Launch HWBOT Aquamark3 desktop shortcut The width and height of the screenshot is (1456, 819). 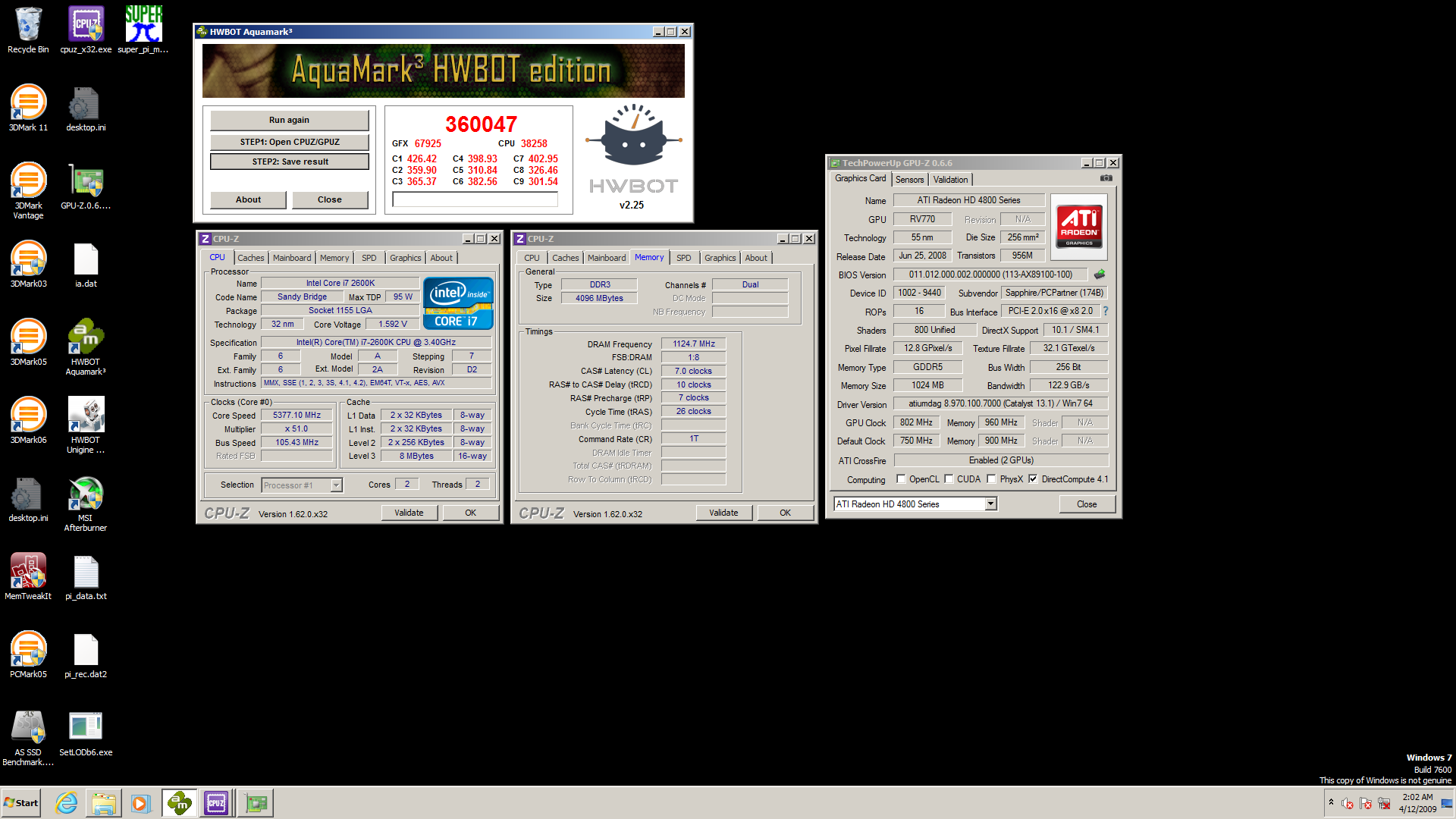pyautogui.click(x=86, y=347)
